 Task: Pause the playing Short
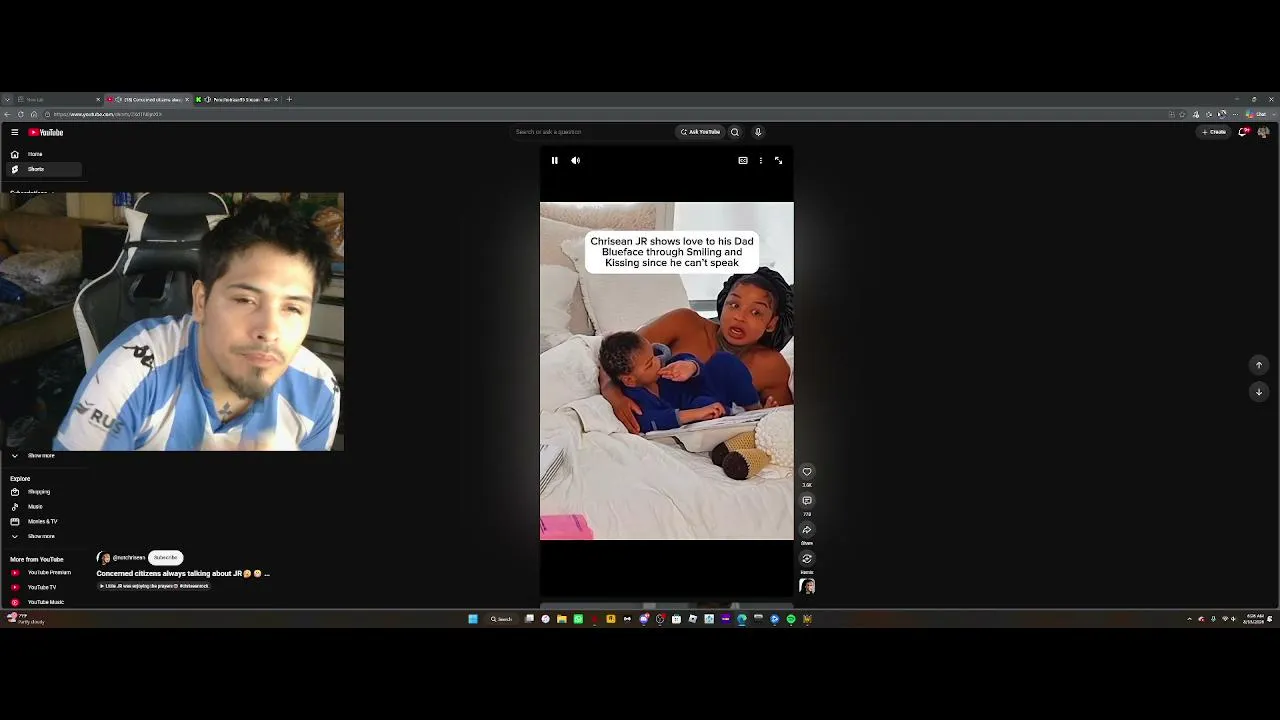[555, 160]
